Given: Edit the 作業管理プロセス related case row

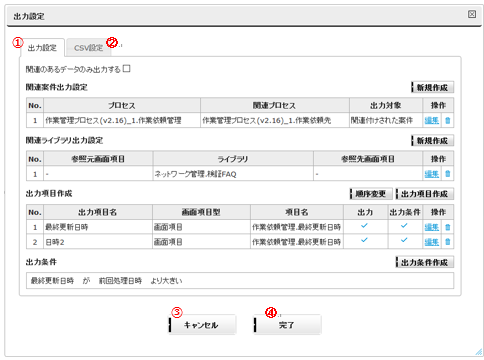Looking at the screenshot, I should click(432, 120).
